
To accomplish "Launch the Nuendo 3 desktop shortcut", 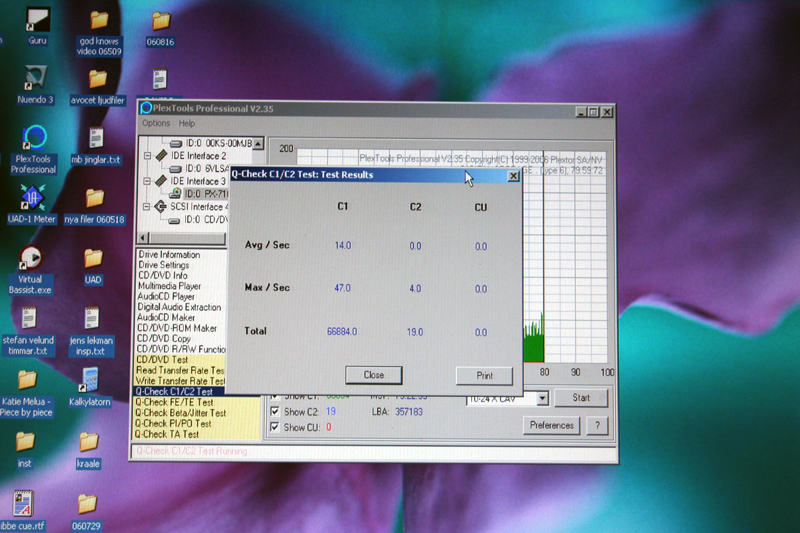I will [35, 77].
